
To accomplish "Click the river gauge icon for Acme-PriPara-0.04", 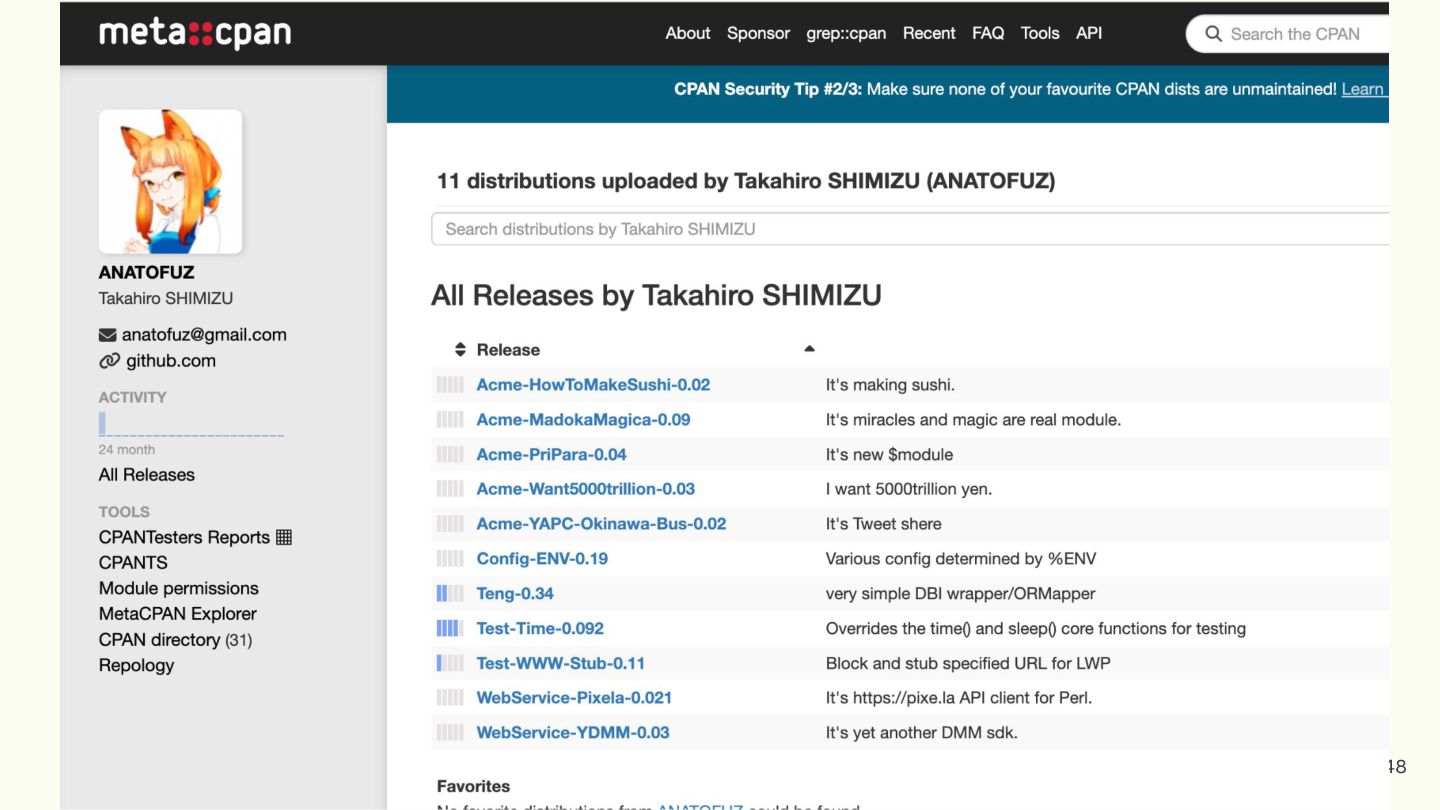I will click(x=450, y=455).
